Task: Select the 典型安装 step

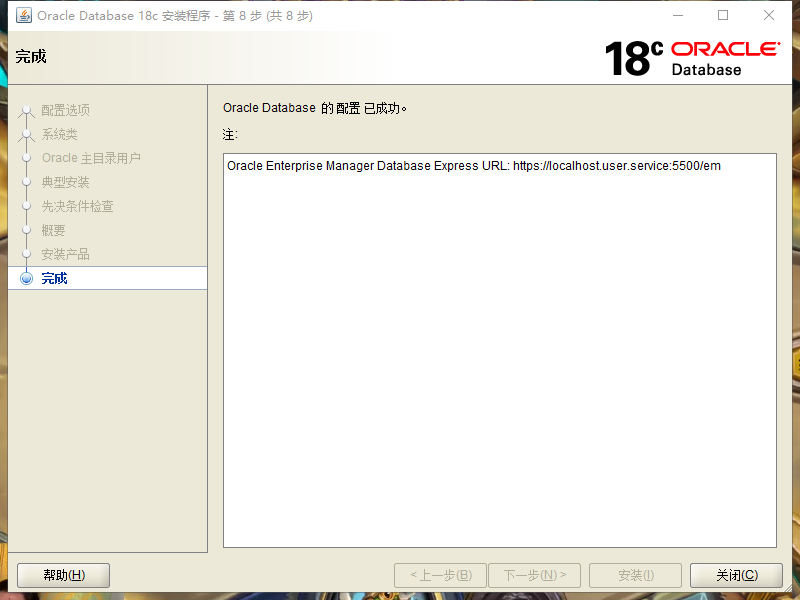Action: [x=65, y=182]
